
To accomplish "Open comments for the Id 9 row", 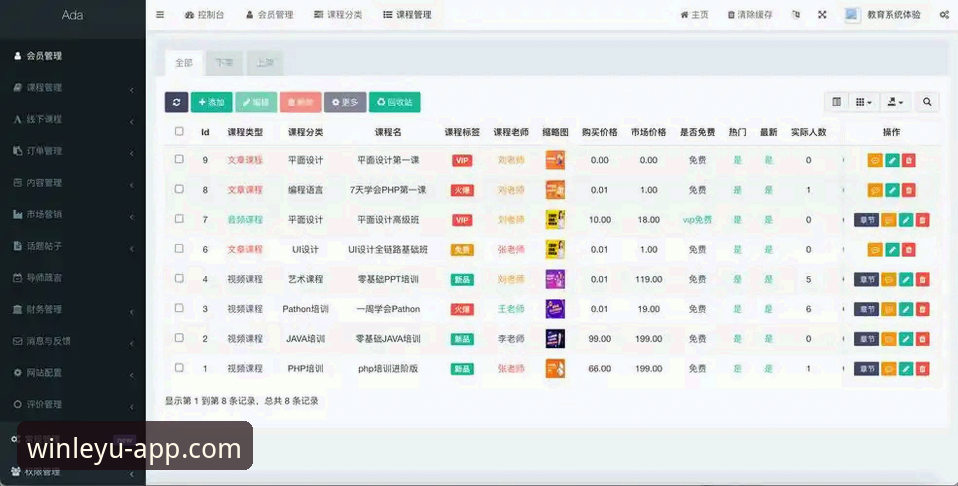I will point(875,160).
